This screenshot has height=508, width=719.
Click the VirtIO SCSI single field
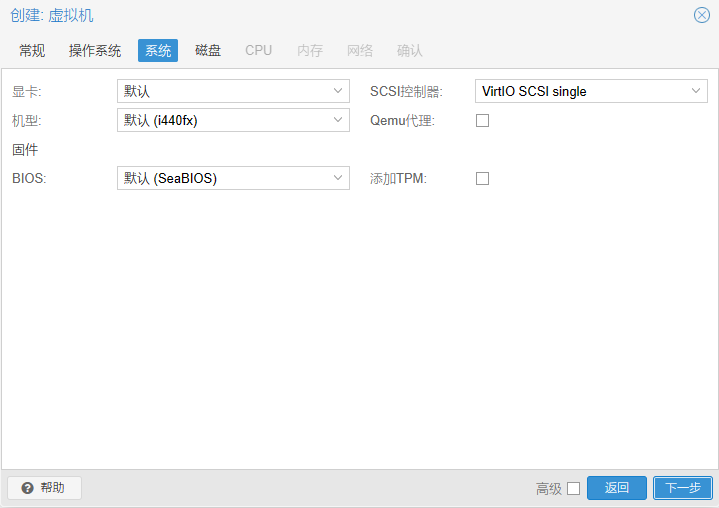pyautogui.click(x=591, y=91)
